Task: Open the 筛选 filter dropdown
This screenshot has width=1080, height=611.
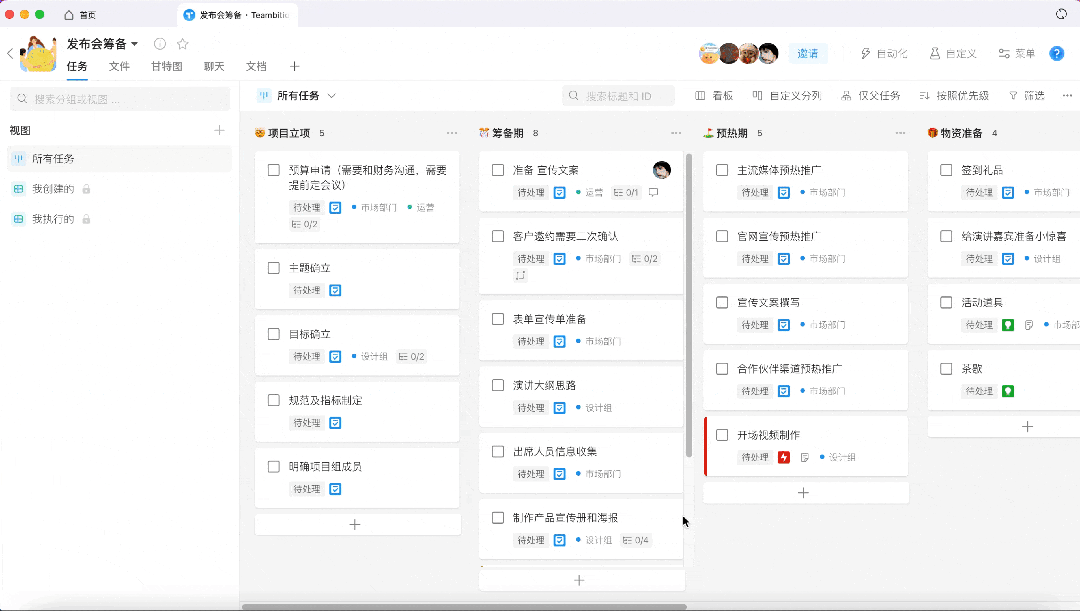Action: pyautogui.click(x=1026, y=96)
